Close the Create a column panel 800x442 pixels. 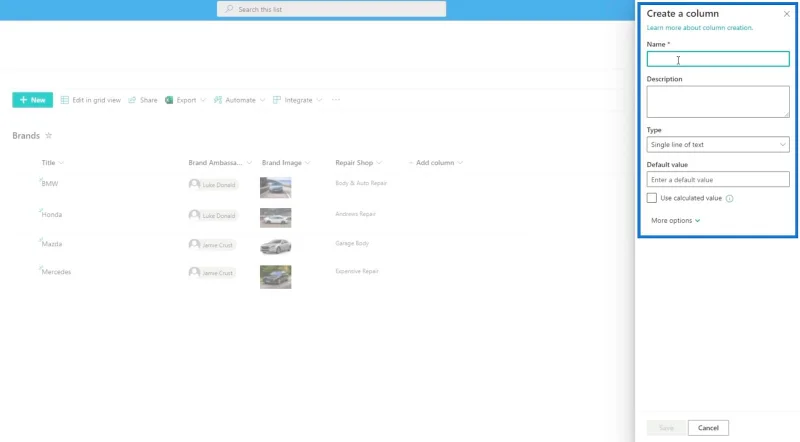786,14
